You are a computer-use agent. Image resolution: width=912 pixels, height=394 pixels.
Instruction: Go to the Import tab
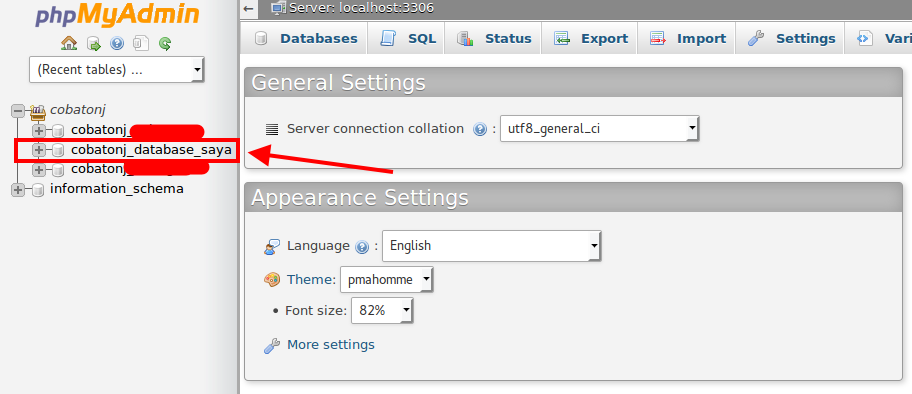coord(687,38)
